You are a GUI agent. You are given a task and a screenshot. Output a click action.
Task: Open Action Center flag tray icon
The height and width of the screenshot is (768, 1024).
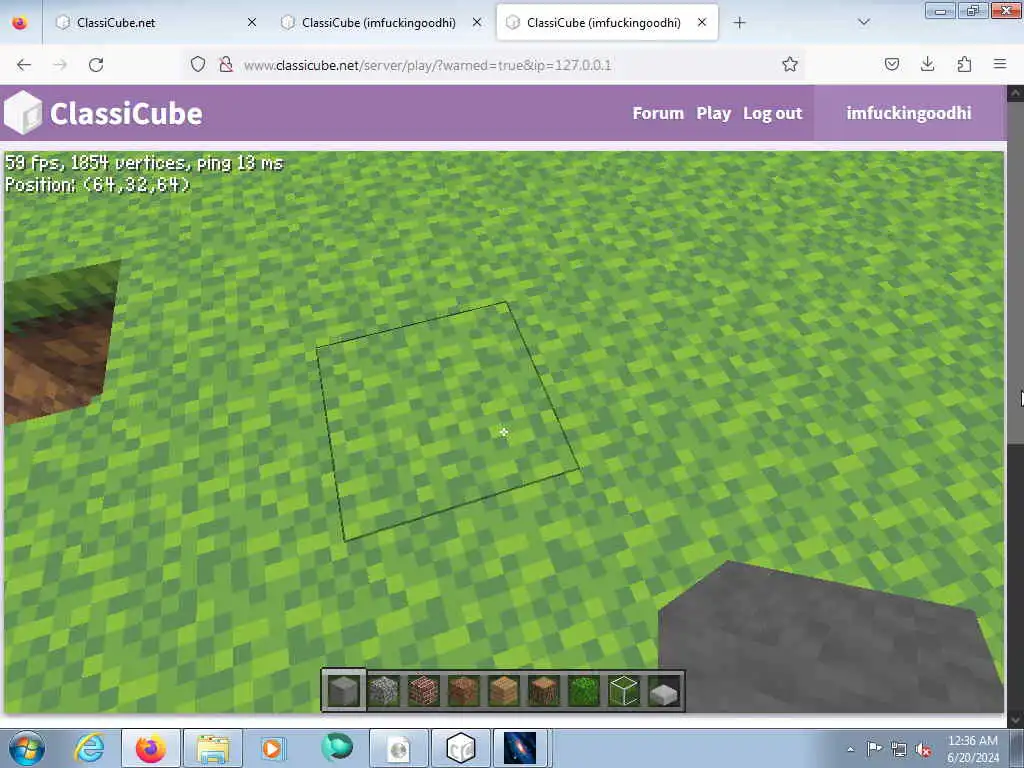874,749
